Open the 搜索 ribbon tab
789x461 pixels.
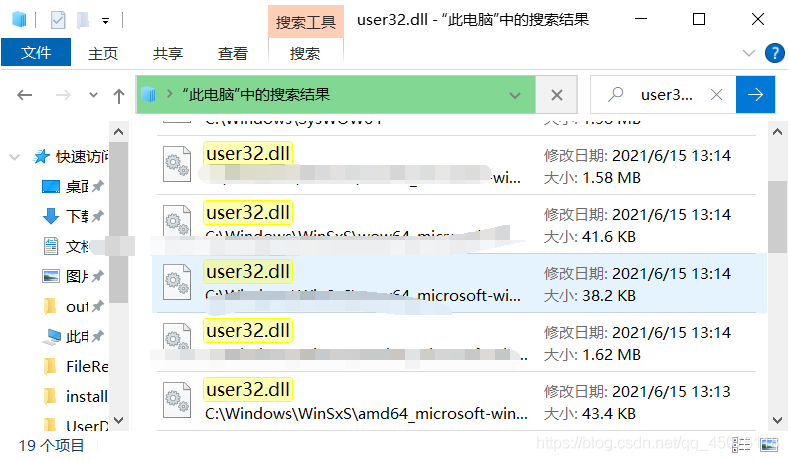tap(305, 53)
